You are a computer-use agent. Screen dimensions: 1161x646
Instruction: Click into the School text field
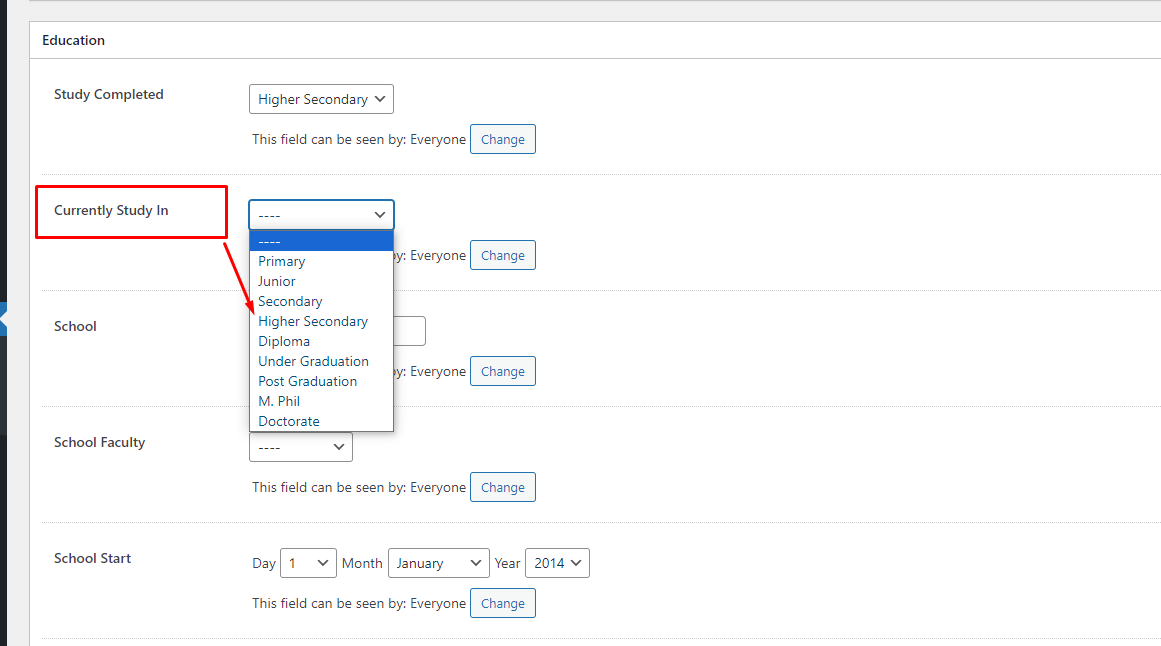point(410,331)
